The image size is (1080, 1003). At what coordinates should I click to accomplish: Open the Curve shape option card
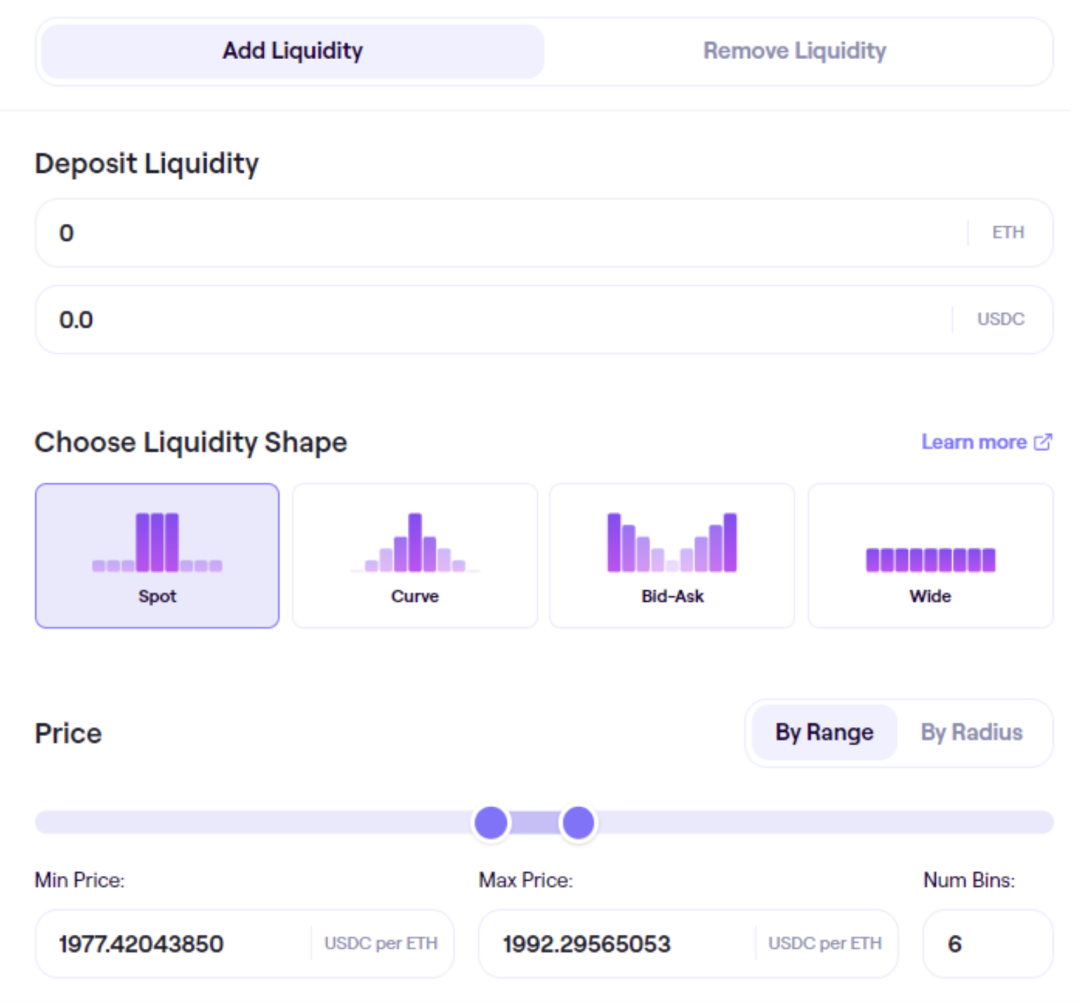point(414,555)
